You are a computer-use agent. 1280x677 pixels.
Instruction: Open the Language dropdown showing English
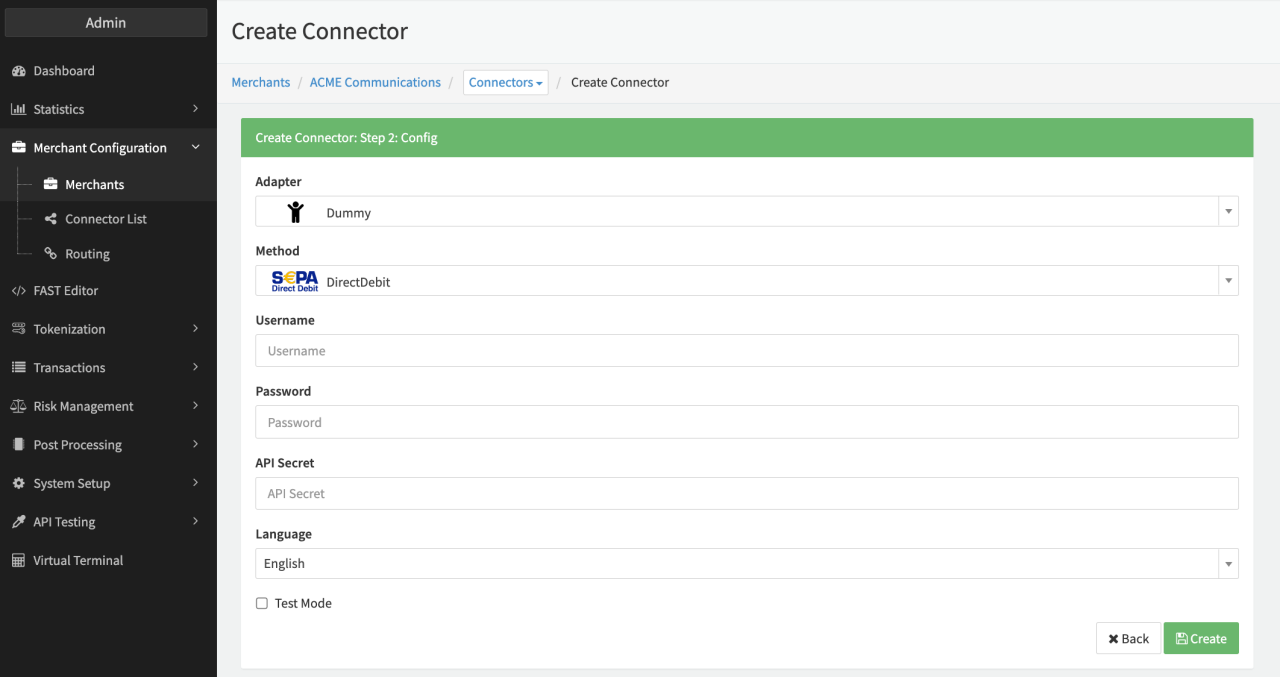coord(746,564)
